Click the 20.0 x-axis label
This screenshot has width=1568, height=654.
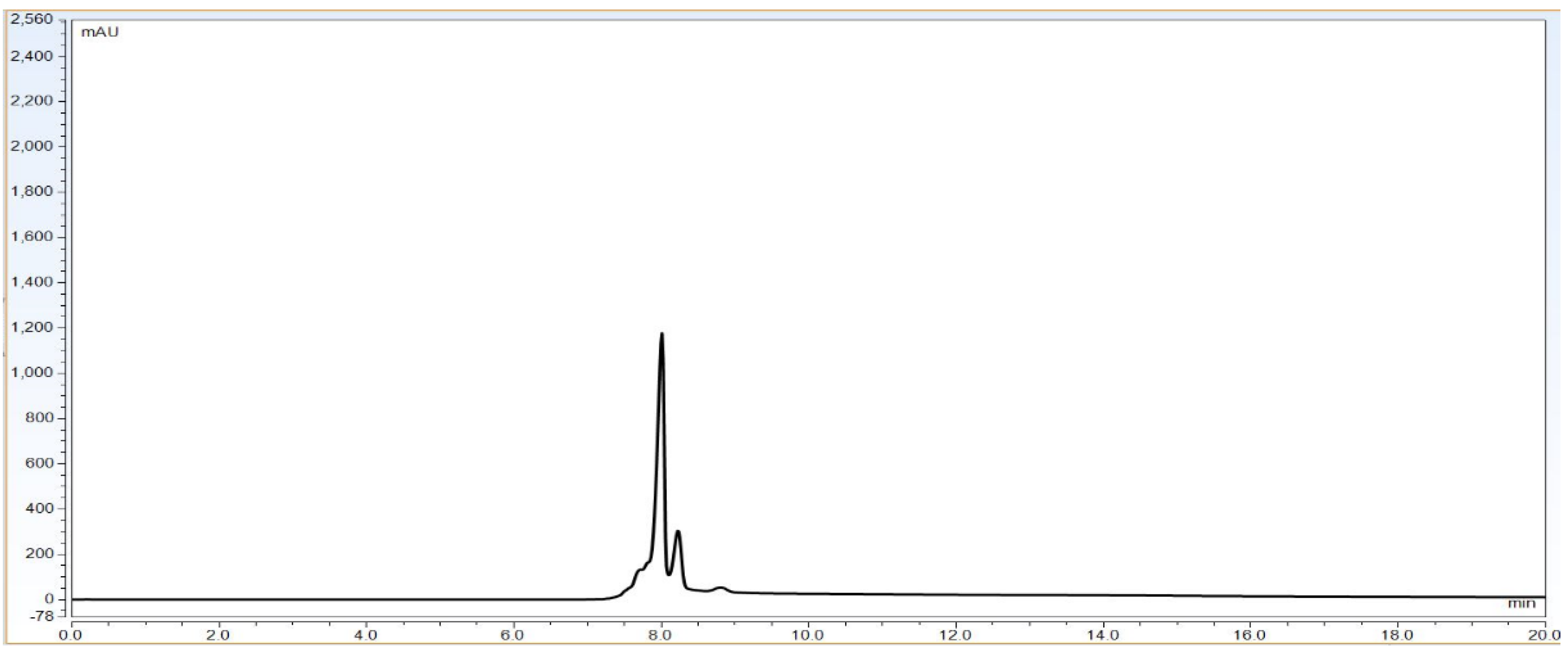[x=1545, y=635]
